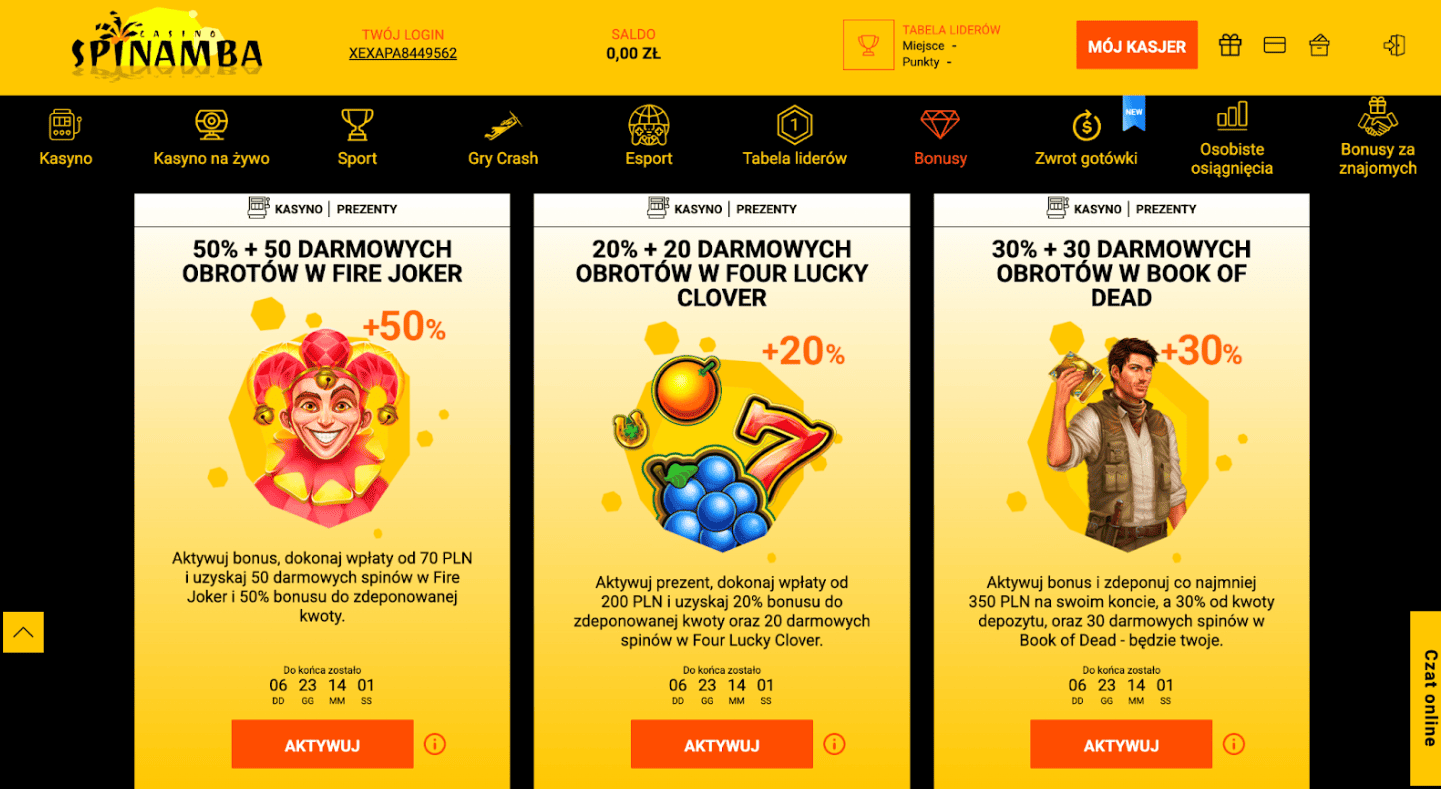The width and height of the screenshot is (1441, 789).
Task: Open the leaderboard trophy icon box
Action: [x=868, y=45]
